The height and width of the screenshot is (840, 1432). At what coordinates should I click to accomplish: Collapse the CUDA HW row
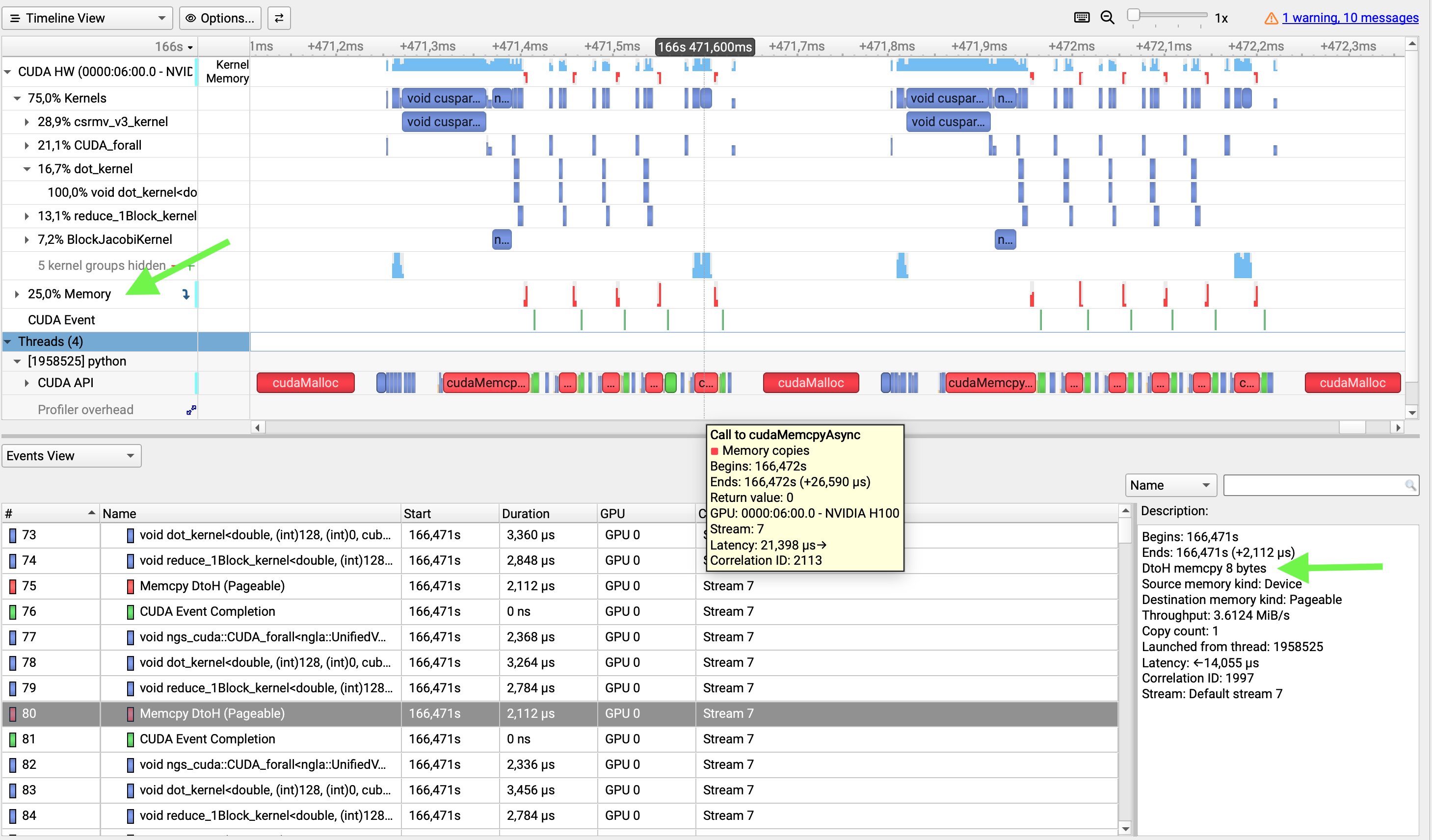point(8,72)
